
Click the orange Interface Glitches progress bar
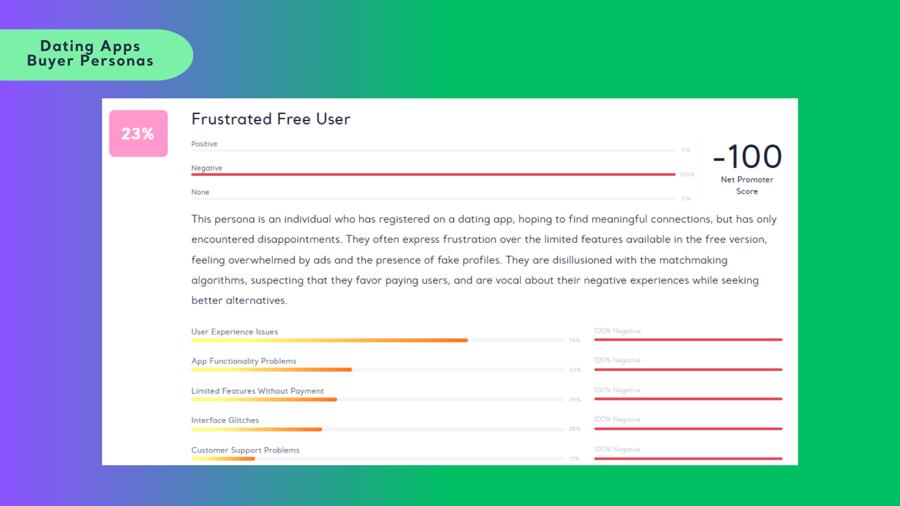(257, 429)
